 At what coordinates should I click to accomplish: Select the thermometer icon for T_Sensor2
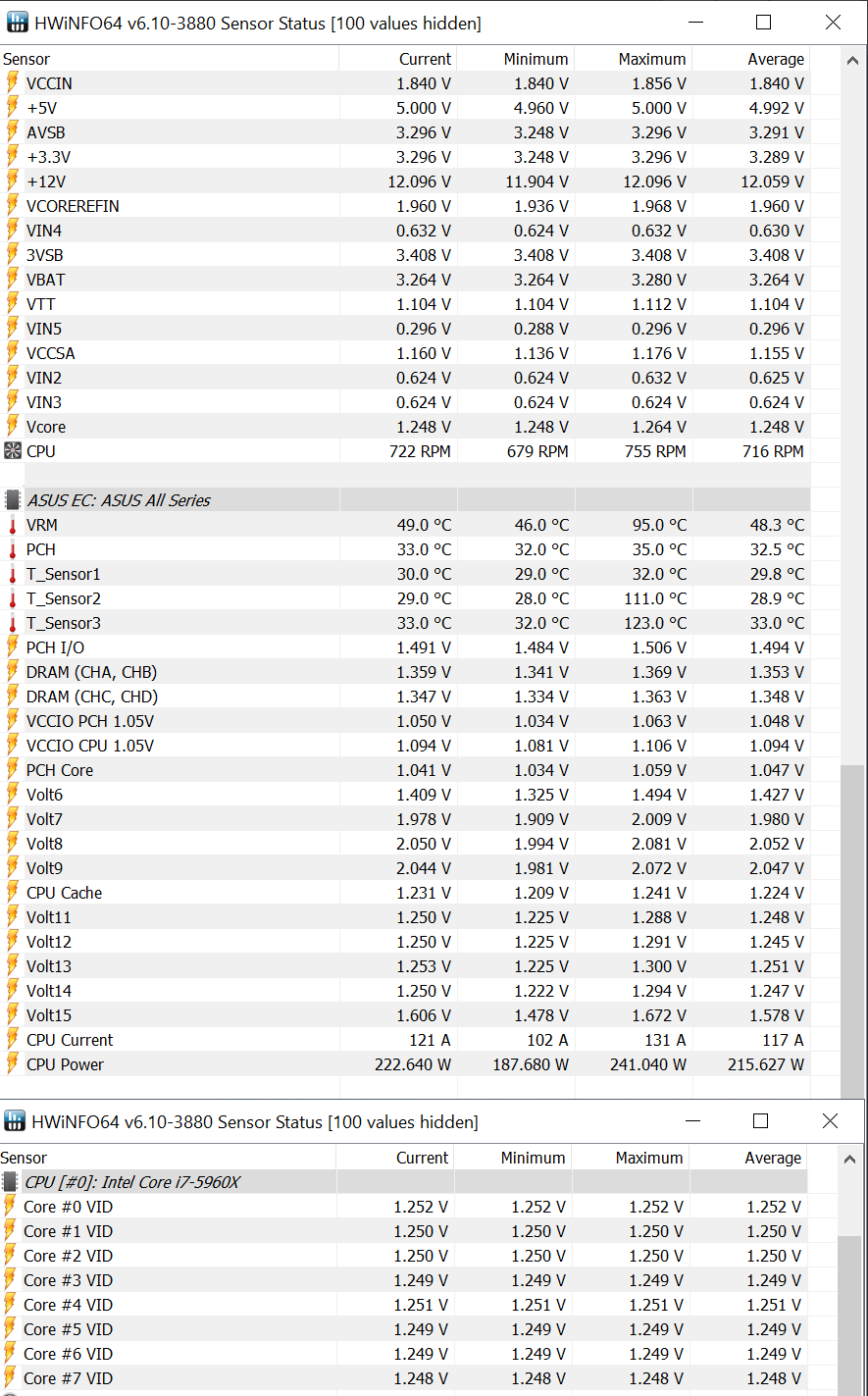point(13,598)
